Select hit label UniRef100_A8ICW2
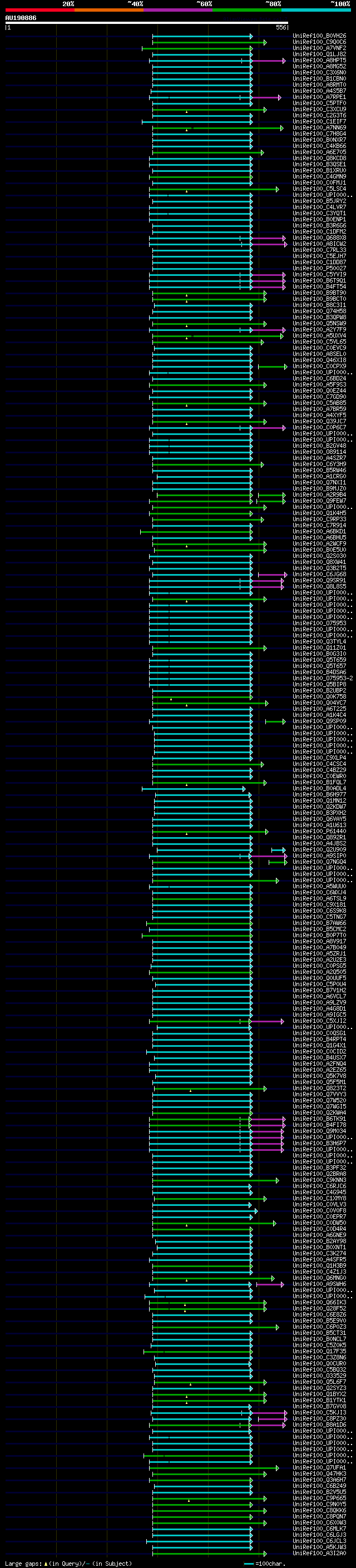 [319, 244]
